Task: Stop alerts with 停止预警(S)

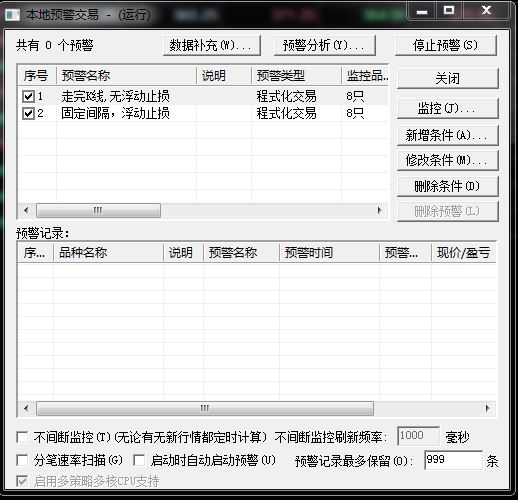Action: coord(446,45)
